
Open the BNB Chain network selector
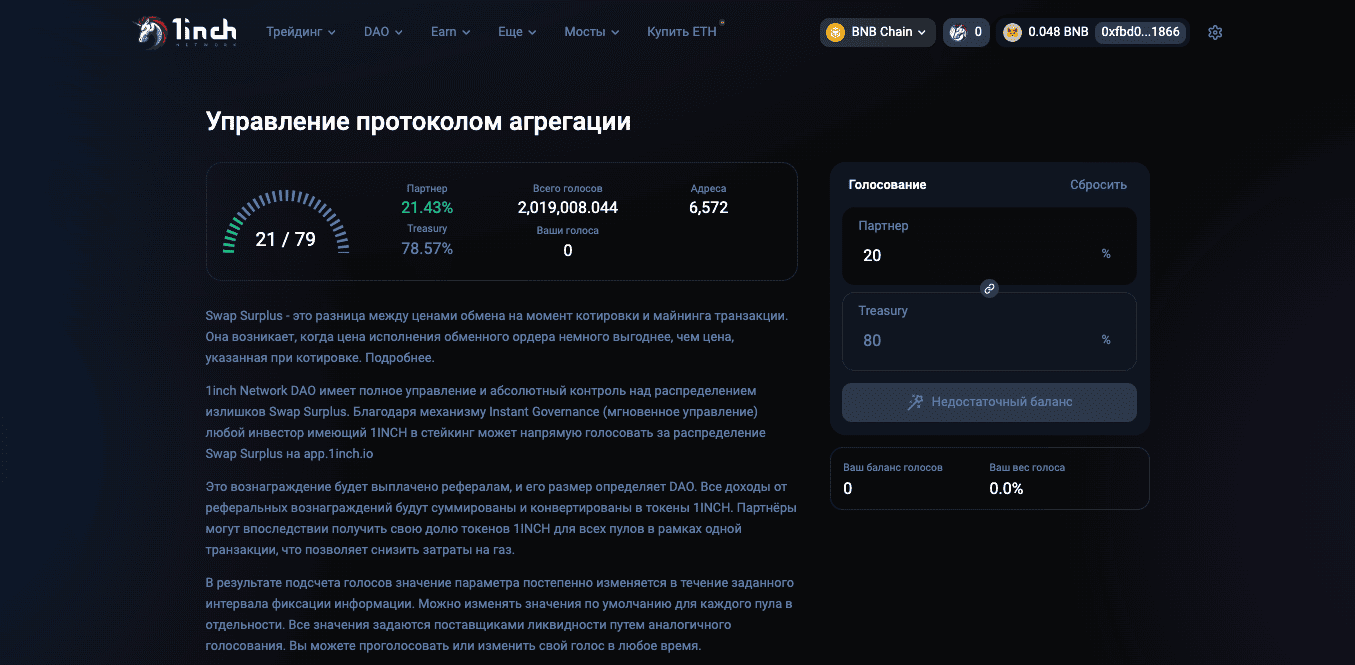pyautogui.click(x=878, y=32)
